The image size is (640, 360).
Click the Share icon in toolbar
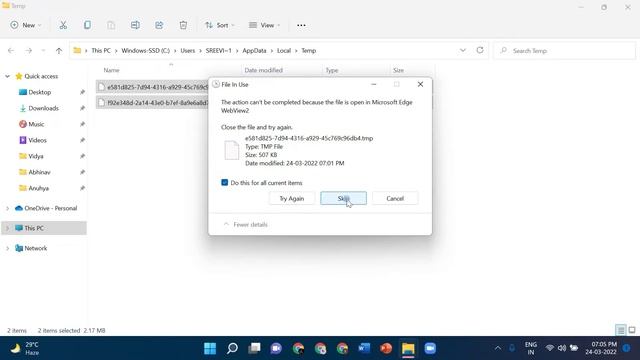[x=159, y=25]
